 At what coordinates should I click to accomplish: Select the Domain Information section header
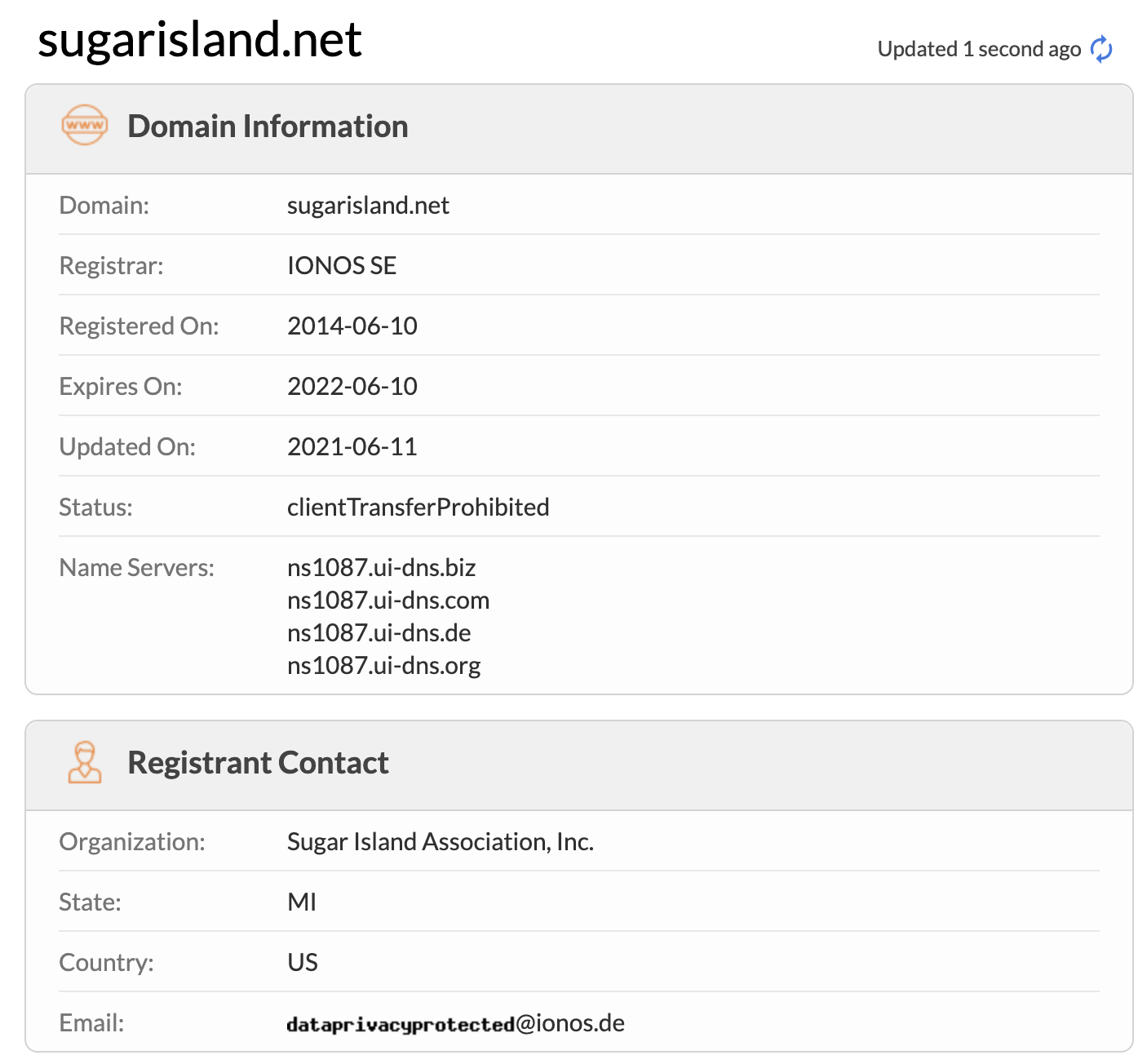pyautogui.click(x=268, y=126)
